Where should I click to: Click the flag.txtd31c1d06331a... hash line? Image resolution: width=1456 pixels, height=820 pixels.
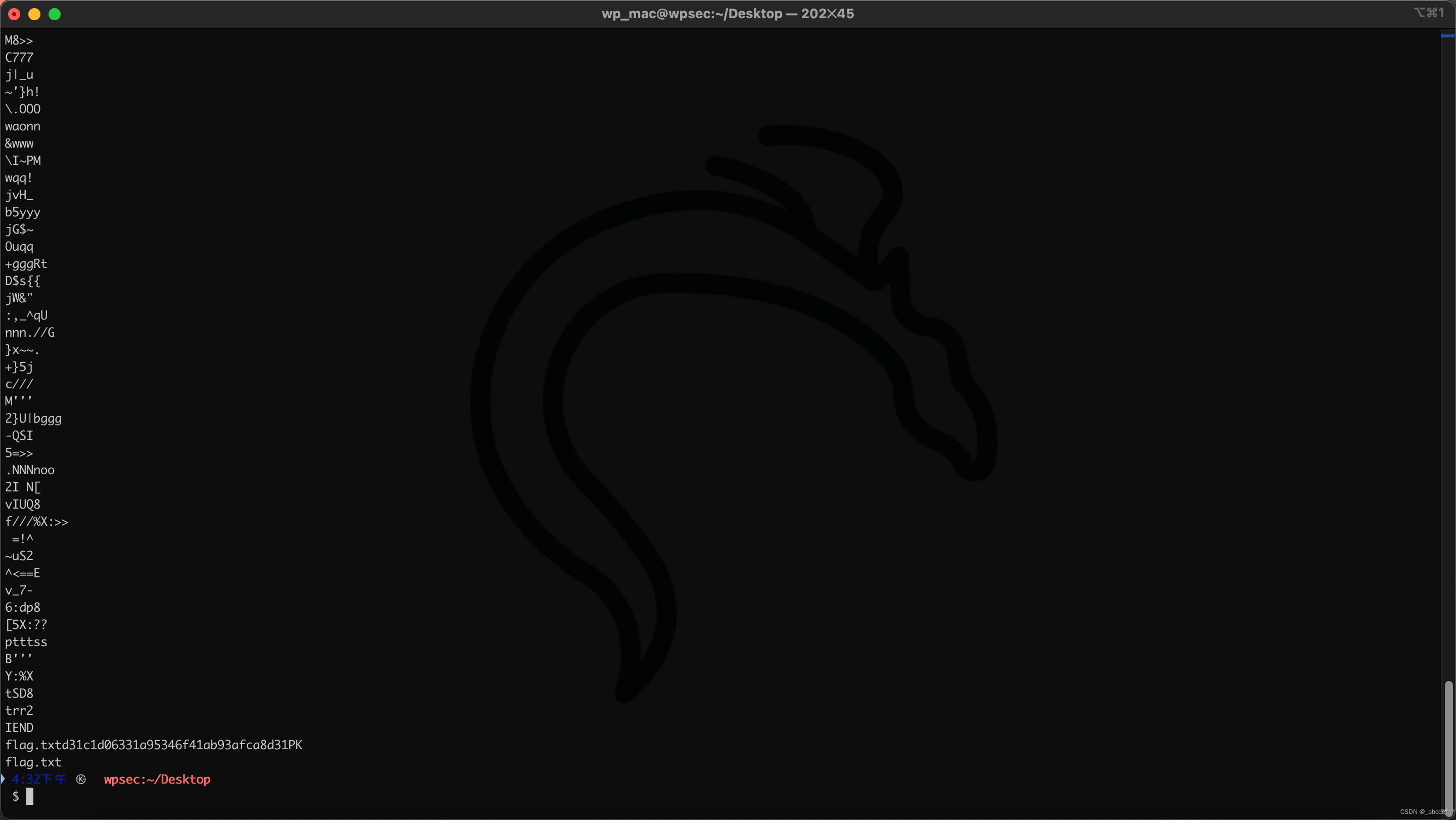tap(153, 745)
